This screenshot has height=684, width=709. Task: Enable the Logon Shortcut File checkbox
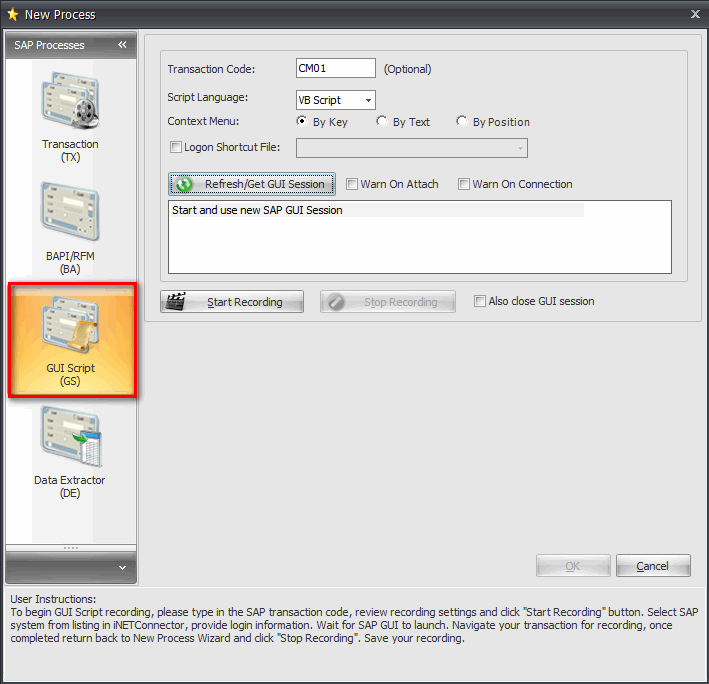tap(176, 147)
